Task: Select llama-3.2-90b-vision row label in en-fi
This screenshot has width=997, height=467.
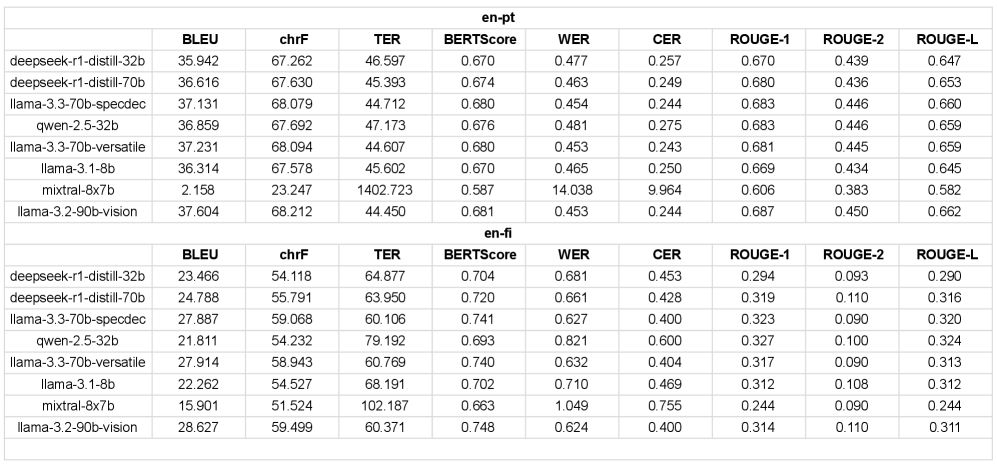Action: coord(79,426)
